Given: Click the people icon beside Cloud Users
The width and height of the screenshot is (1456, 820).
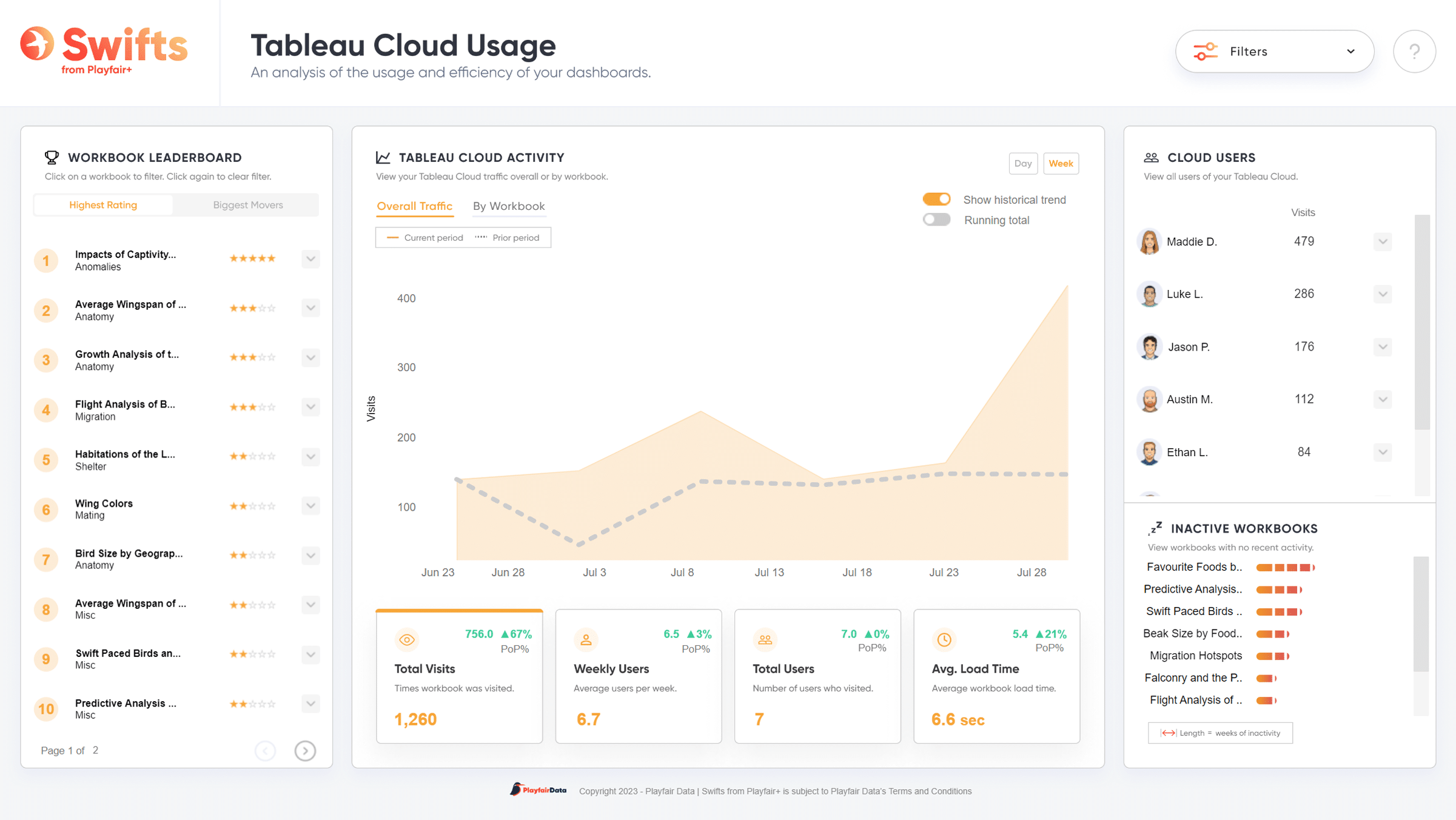Looking at the screenshot, I should pos(1151,158).
